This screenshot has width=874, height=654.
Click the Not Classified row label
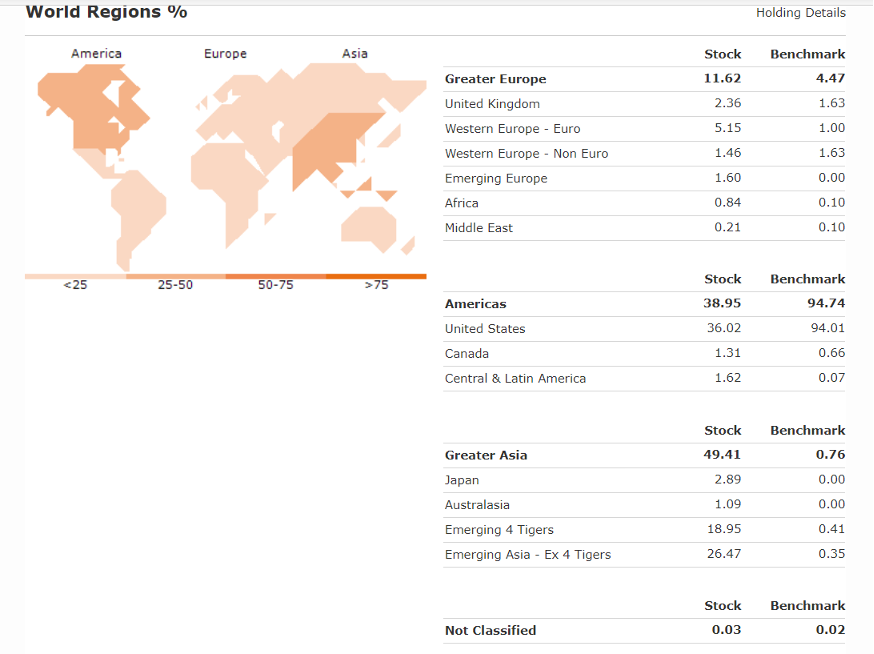(490, 630)
